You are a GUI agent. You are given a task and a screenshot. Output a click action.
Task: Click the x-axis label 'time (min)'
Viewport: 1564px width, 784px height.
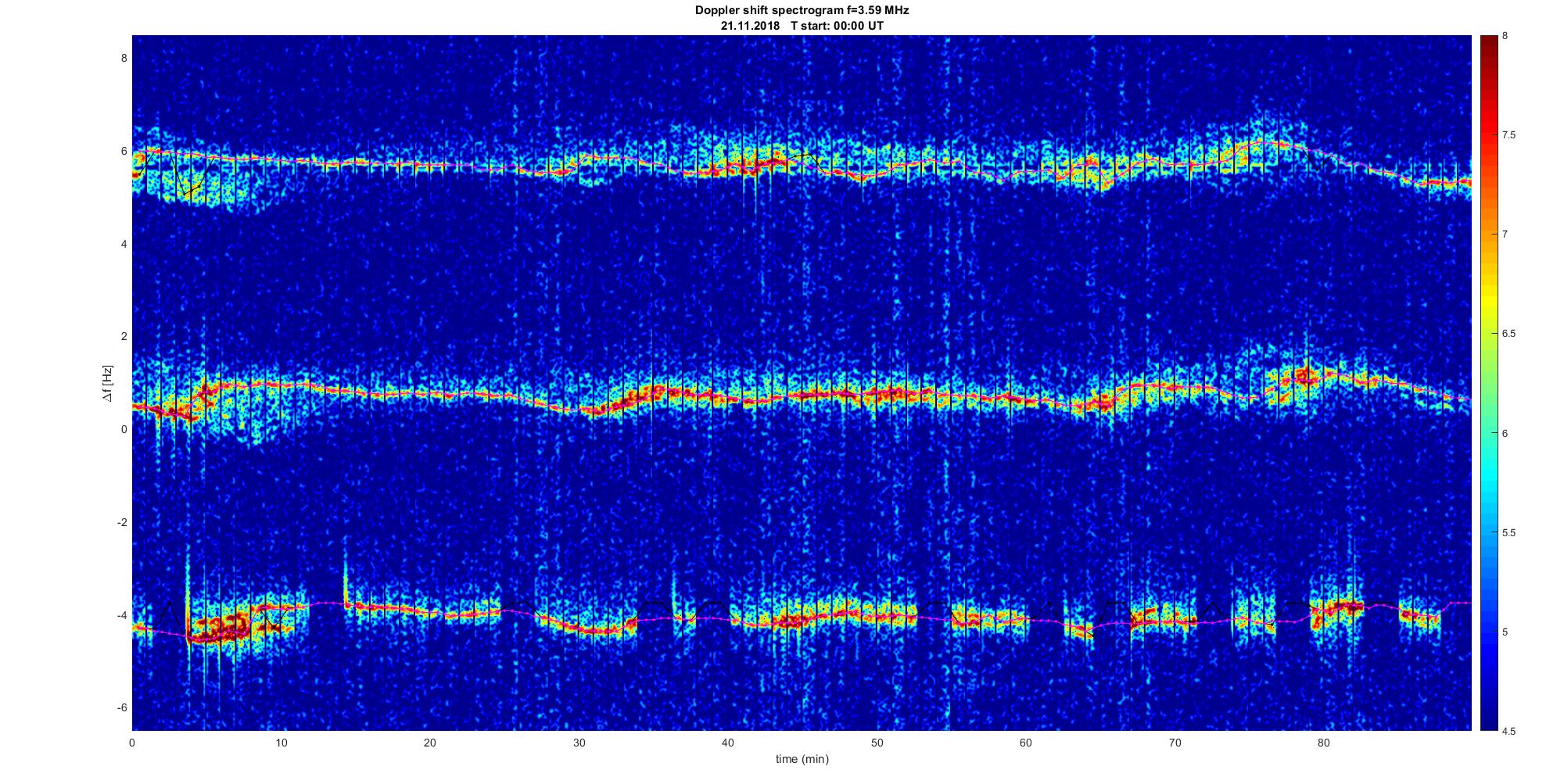pyautogui.click(x=802, y=759)
